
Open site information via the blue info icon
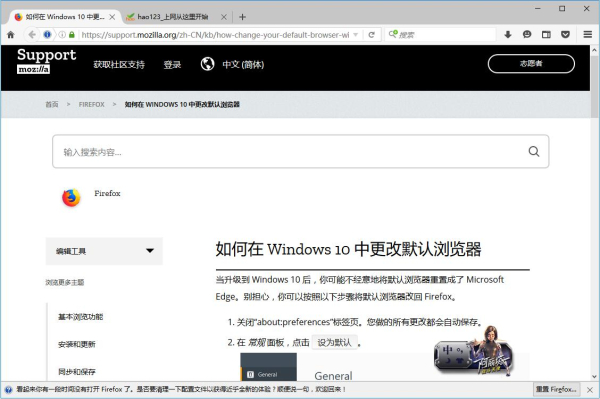[x=47, y=35]
